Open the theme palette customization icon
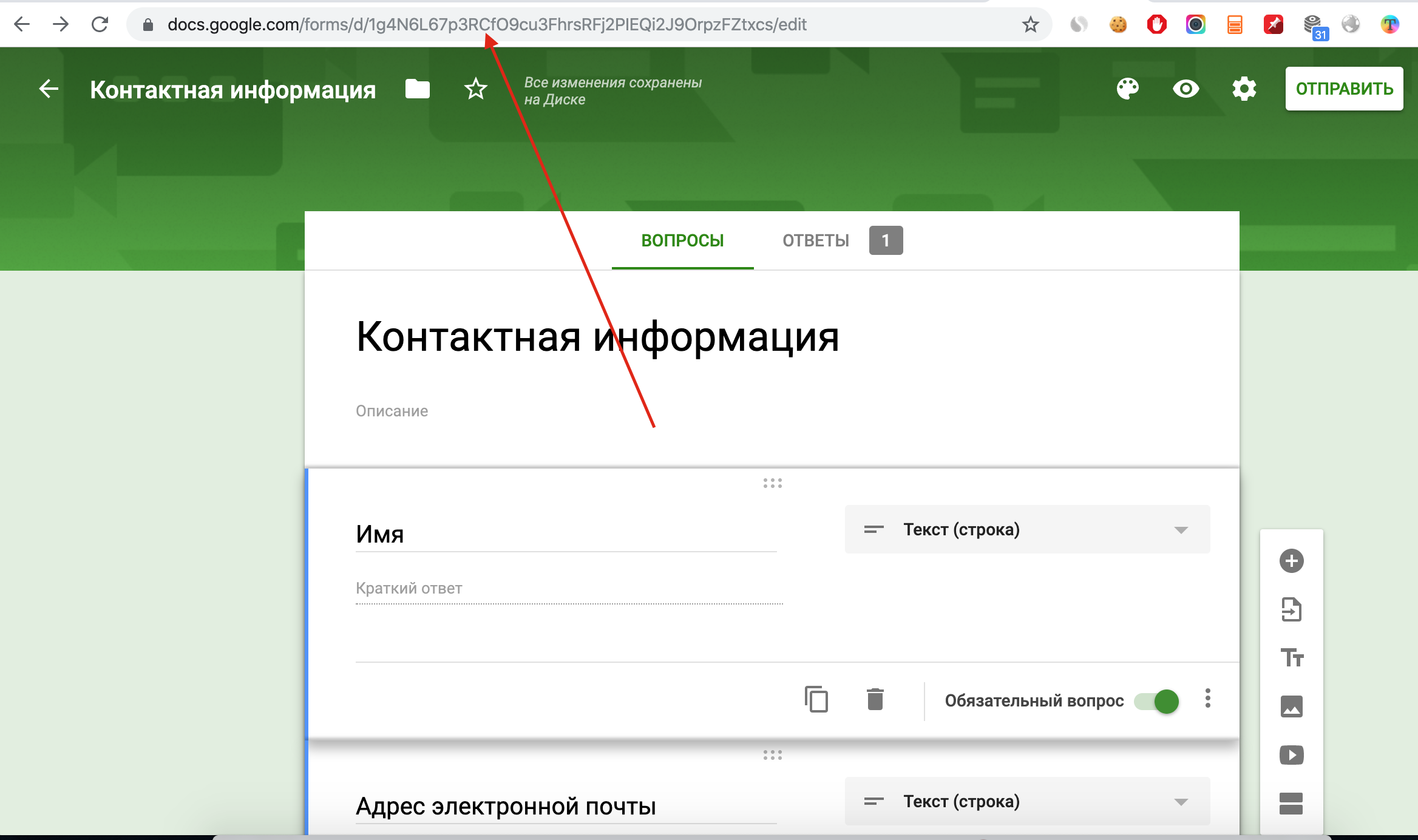Image resolution: width=1418 pixels, height=840 pixels. pyautogui.click(x=1128, y=89)
